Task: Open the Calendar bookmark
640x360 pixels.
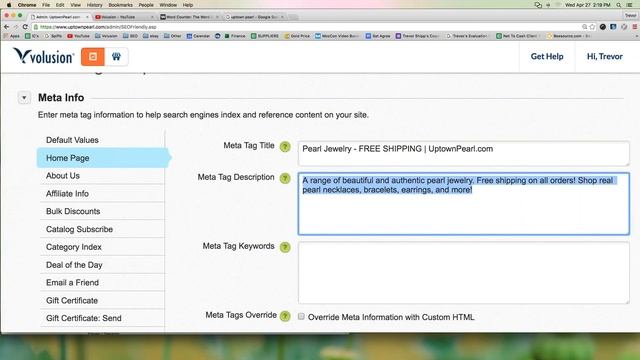Action: point(198,36)
